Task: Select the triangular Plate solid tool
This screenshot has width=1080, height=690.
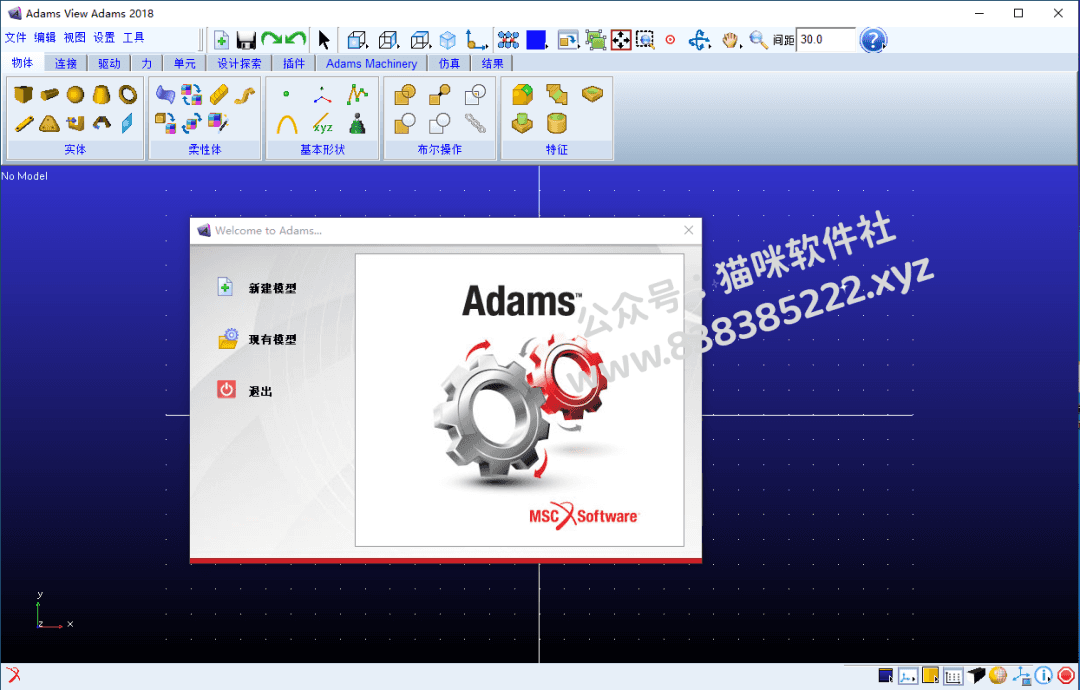Action: click(x=50, y=124)
